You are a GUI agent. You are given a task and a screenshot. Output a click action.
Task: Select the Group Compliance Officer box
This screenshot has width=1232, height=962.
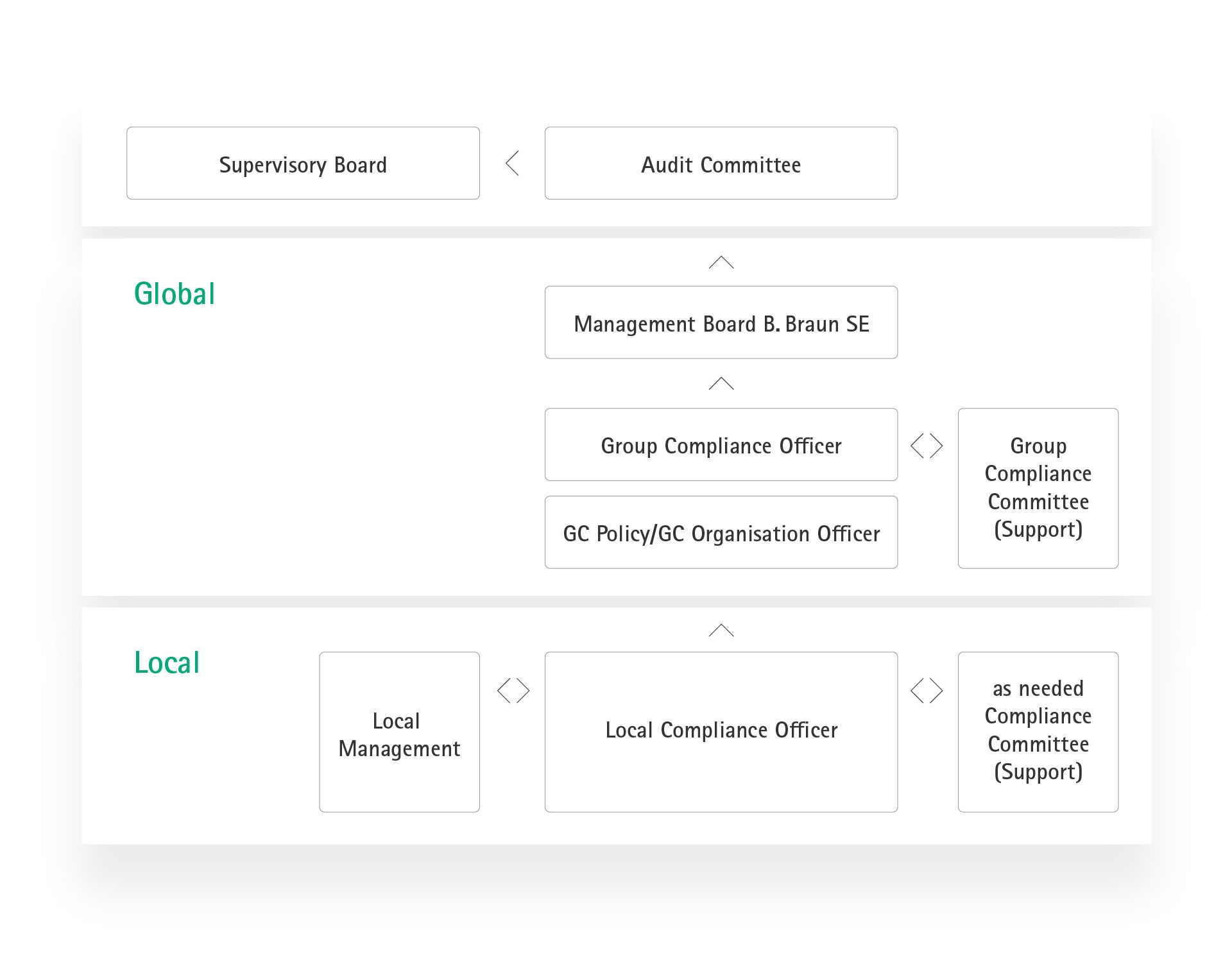coord(721,444)
